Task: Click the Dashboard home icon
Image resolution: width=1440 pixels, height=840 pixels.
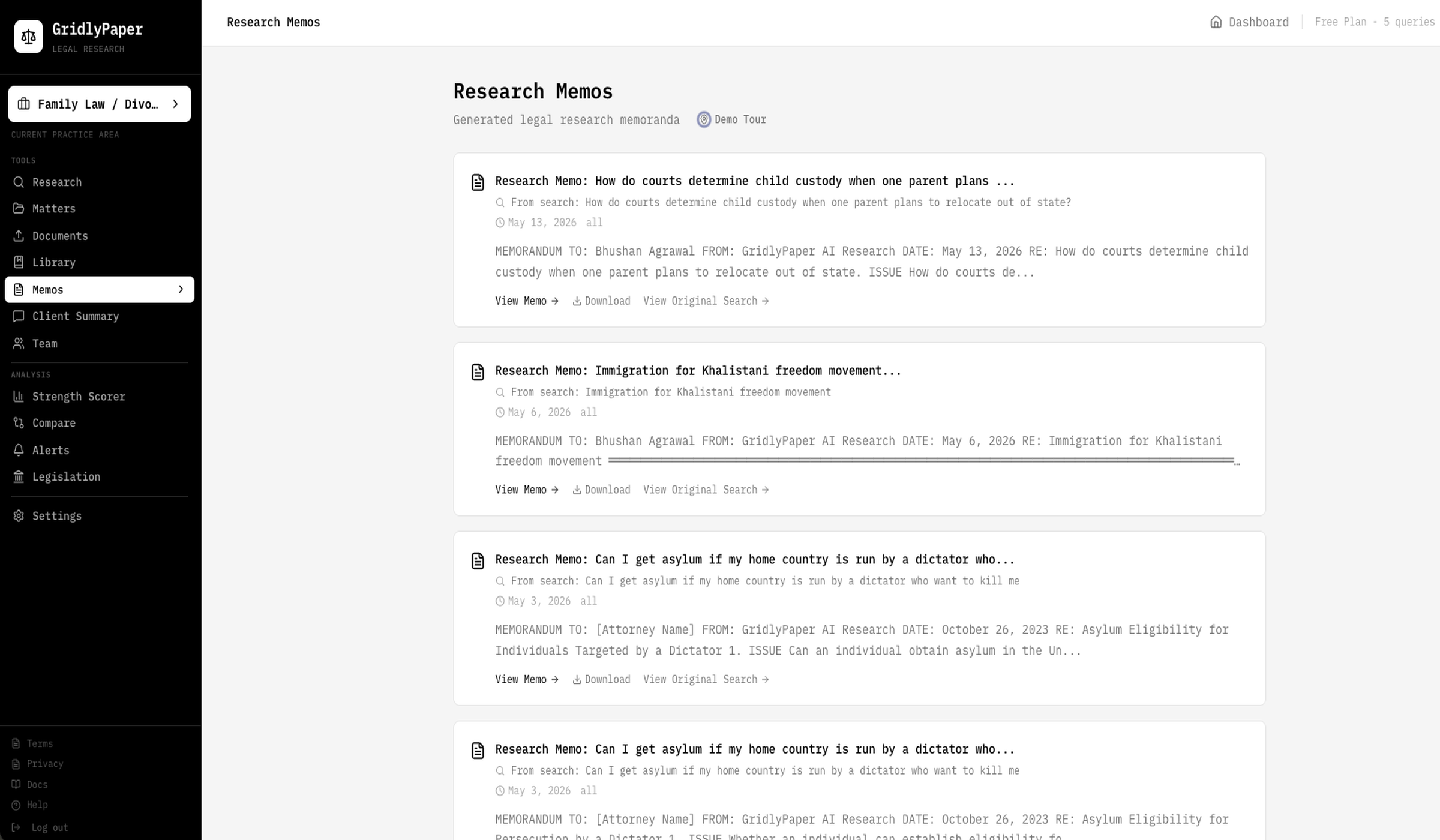Action: [x=1216, y=22]
